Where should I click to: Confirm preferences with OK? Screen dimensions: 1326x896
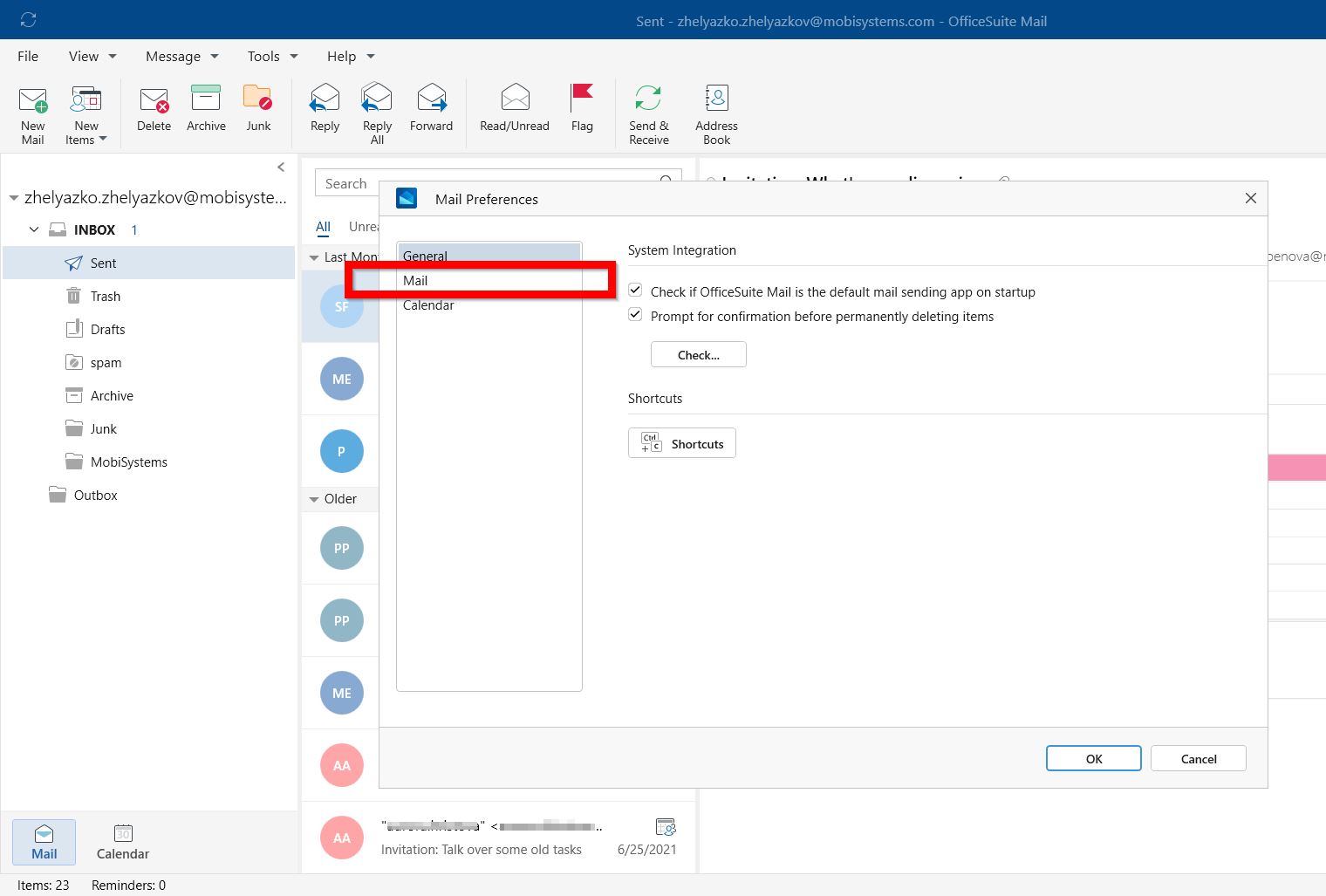(1094, 758)
